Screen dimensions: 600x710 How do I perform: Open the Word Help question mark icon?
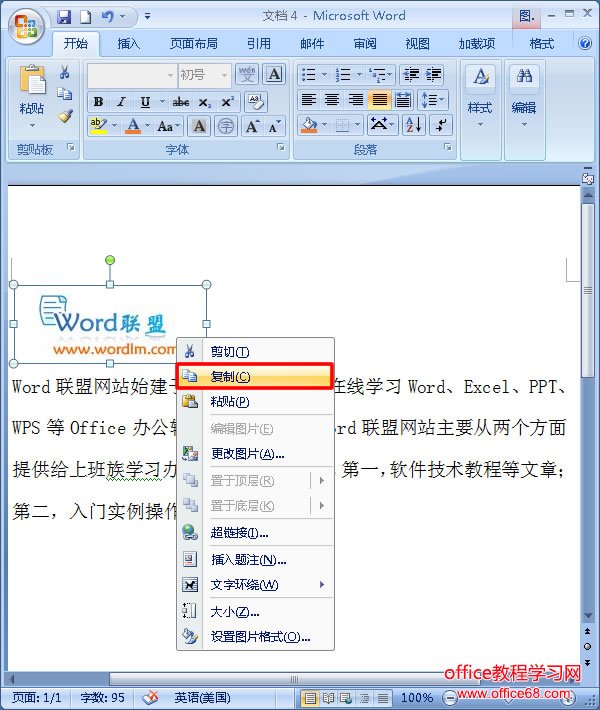click(585, 44)
